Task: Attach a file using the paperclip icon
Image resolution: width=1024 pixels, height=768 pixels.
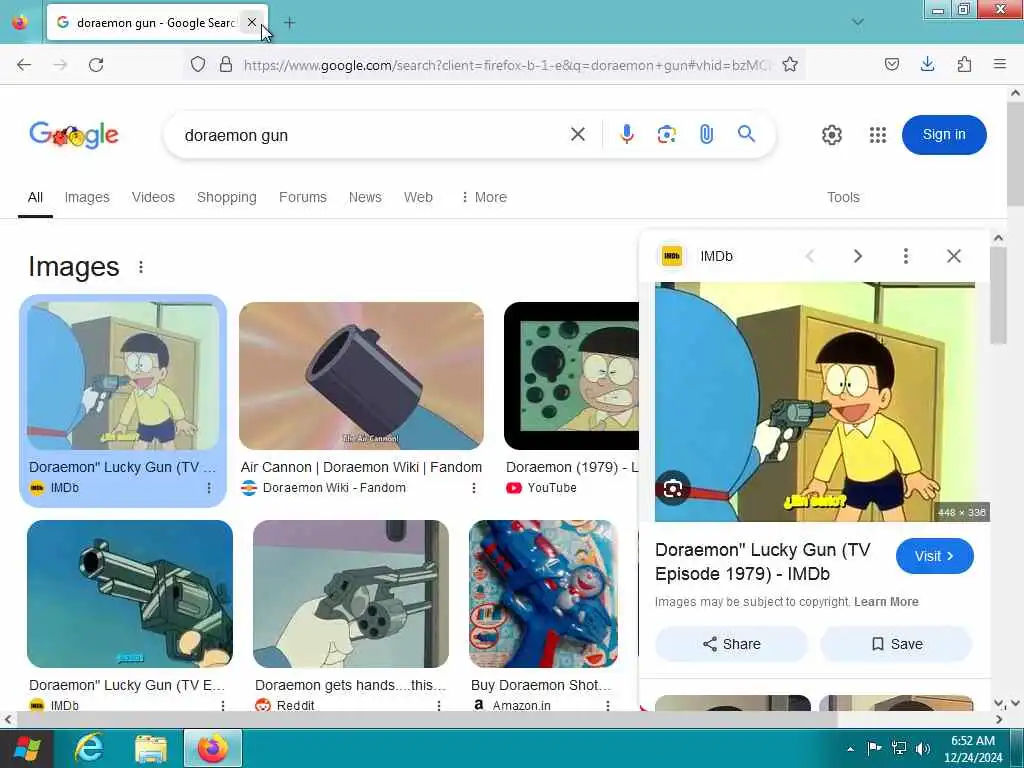Action: point(706,135)
